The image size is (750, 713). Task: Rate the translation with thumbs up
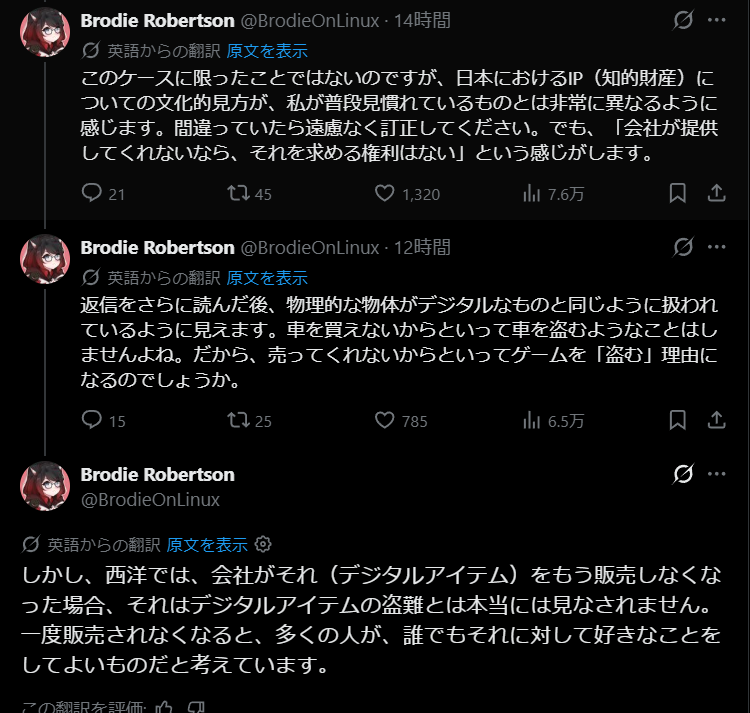(x=164, y=707)
